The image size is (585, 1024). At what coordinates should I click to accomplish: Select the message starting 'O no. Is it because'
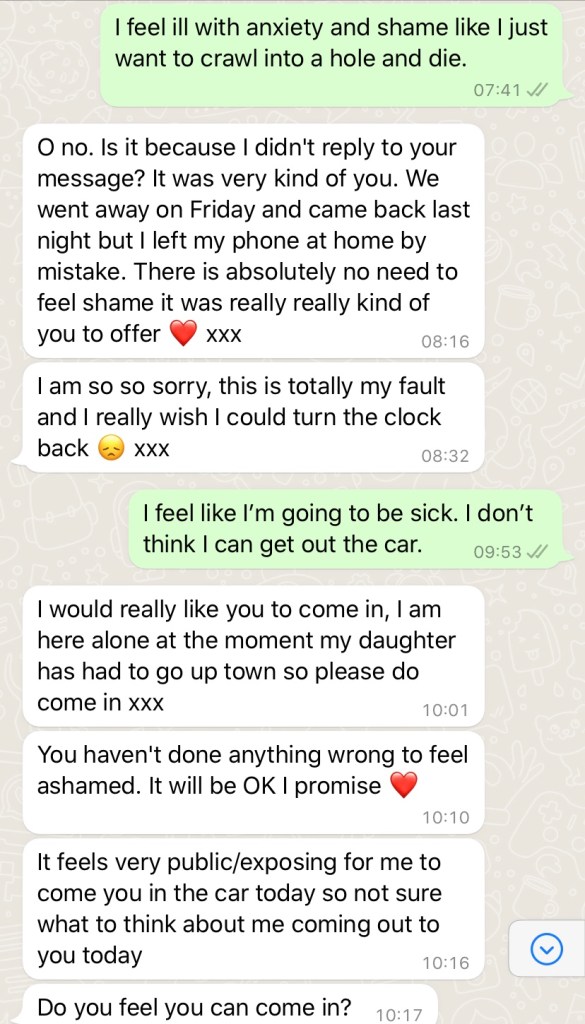[253, 240]
